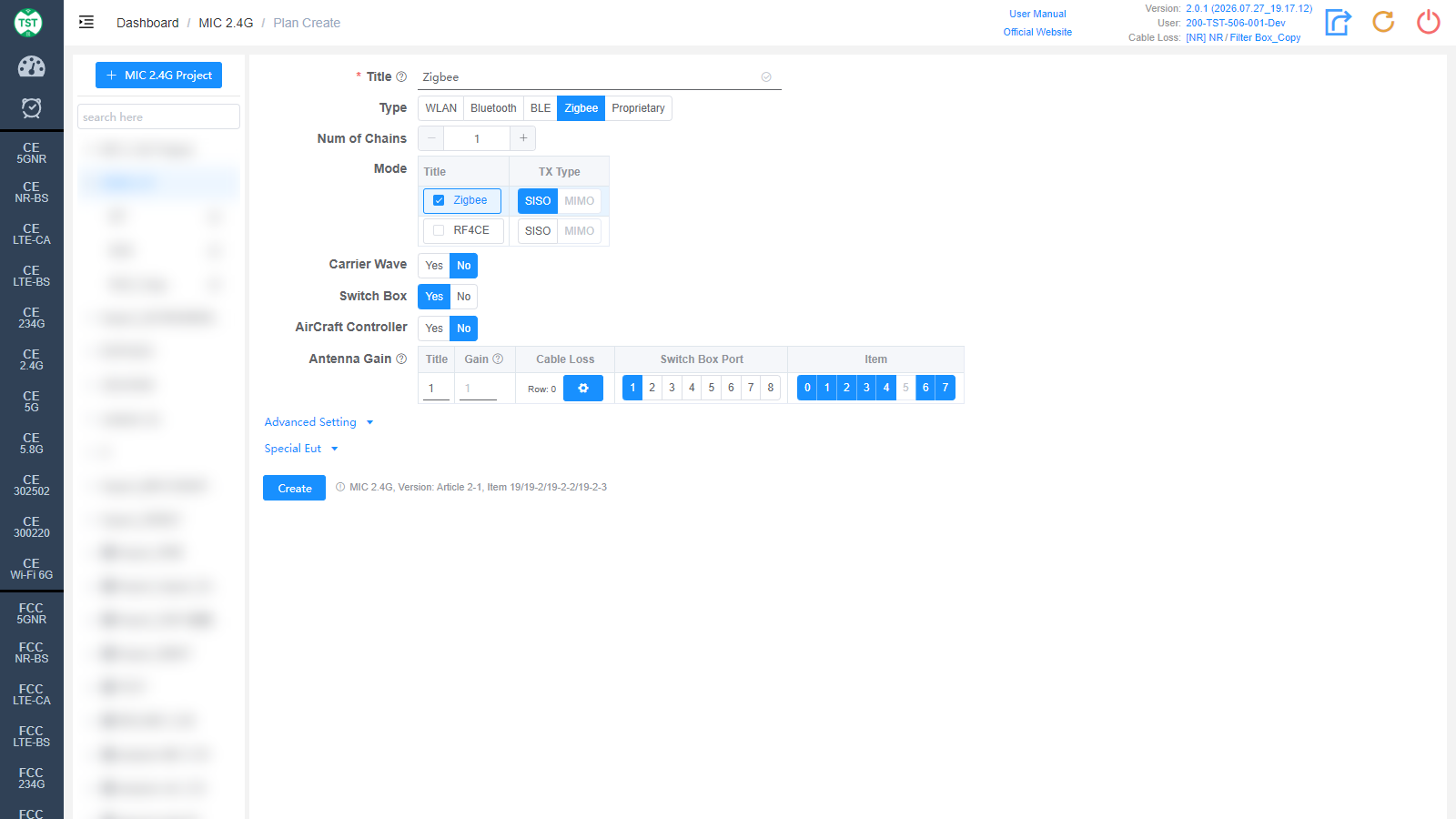Viewport: 1456px width, 819px height.
Task: Open Cable Loss gear settings button
Action: (583, 389)
